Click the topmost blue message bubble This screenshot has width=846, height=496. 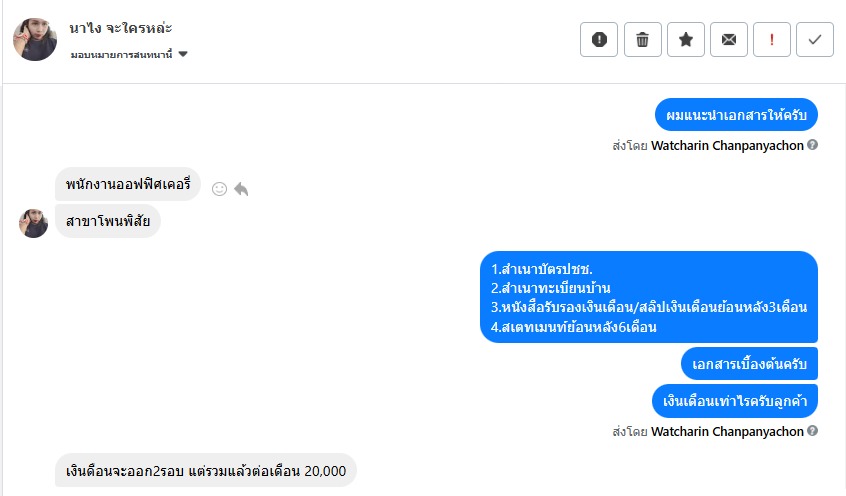coord(736,114)
